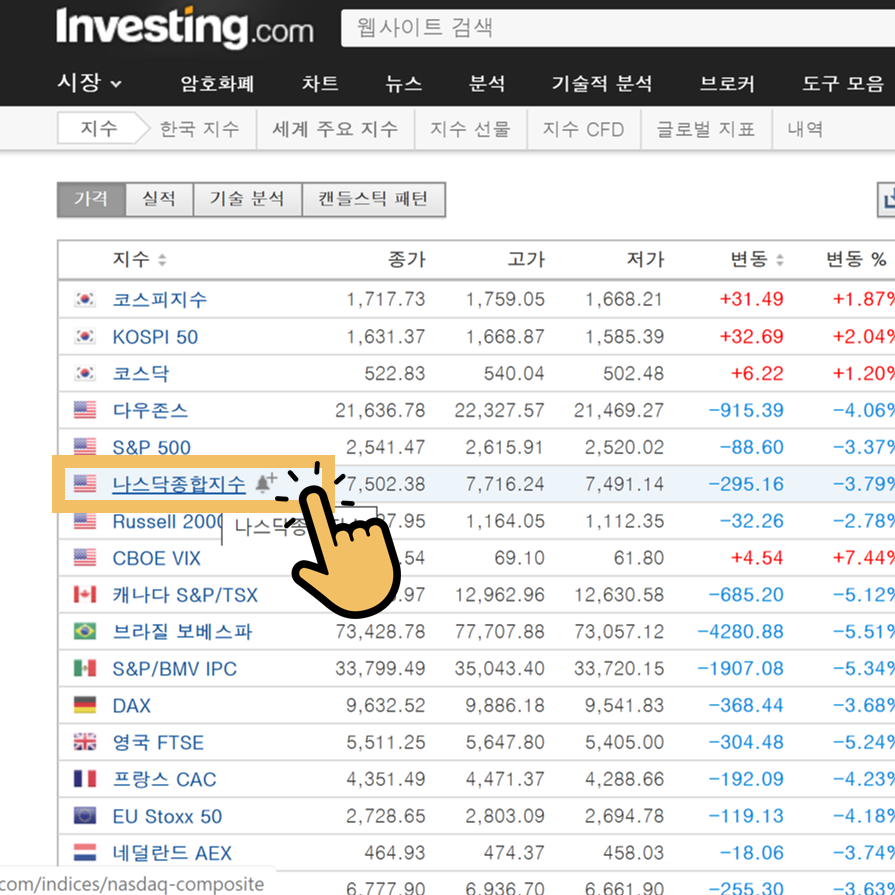Open the S&P 500 link
The image size is (895, 895).
point(151,448)
